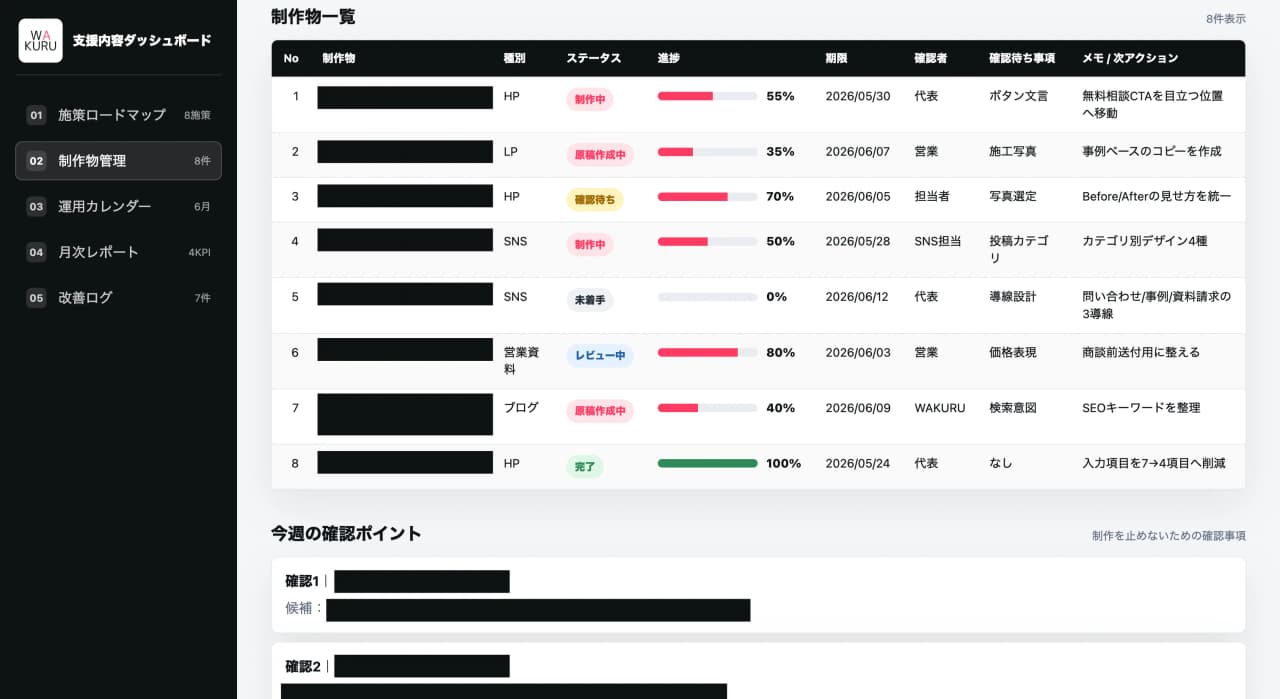Click the note Before/Afterの見せ方を統一
The height and width of the screenshot is (699, 1280).
point(1157,197)
